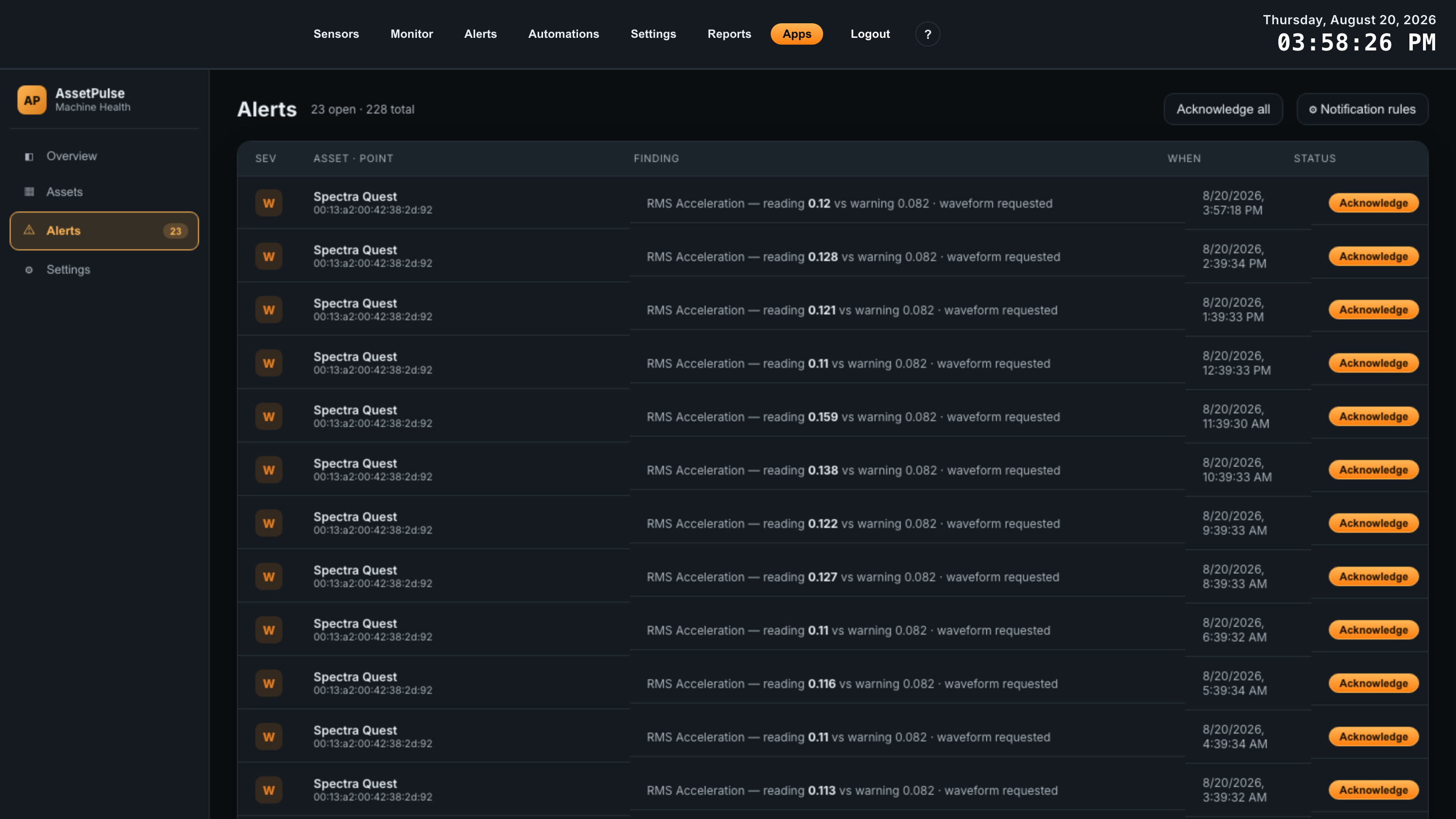Click W severity icon for 2:39:34 PM alert
Screen dimensions: 1456x819
click(268, 257)
